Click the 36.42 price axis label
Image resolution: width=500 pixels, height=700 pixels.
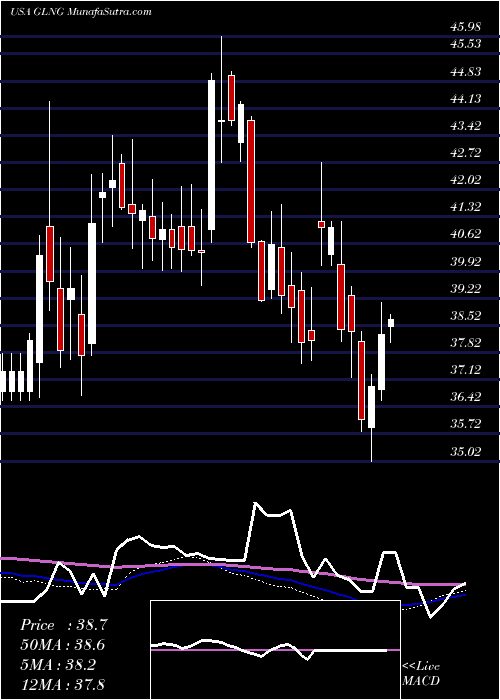465,397
